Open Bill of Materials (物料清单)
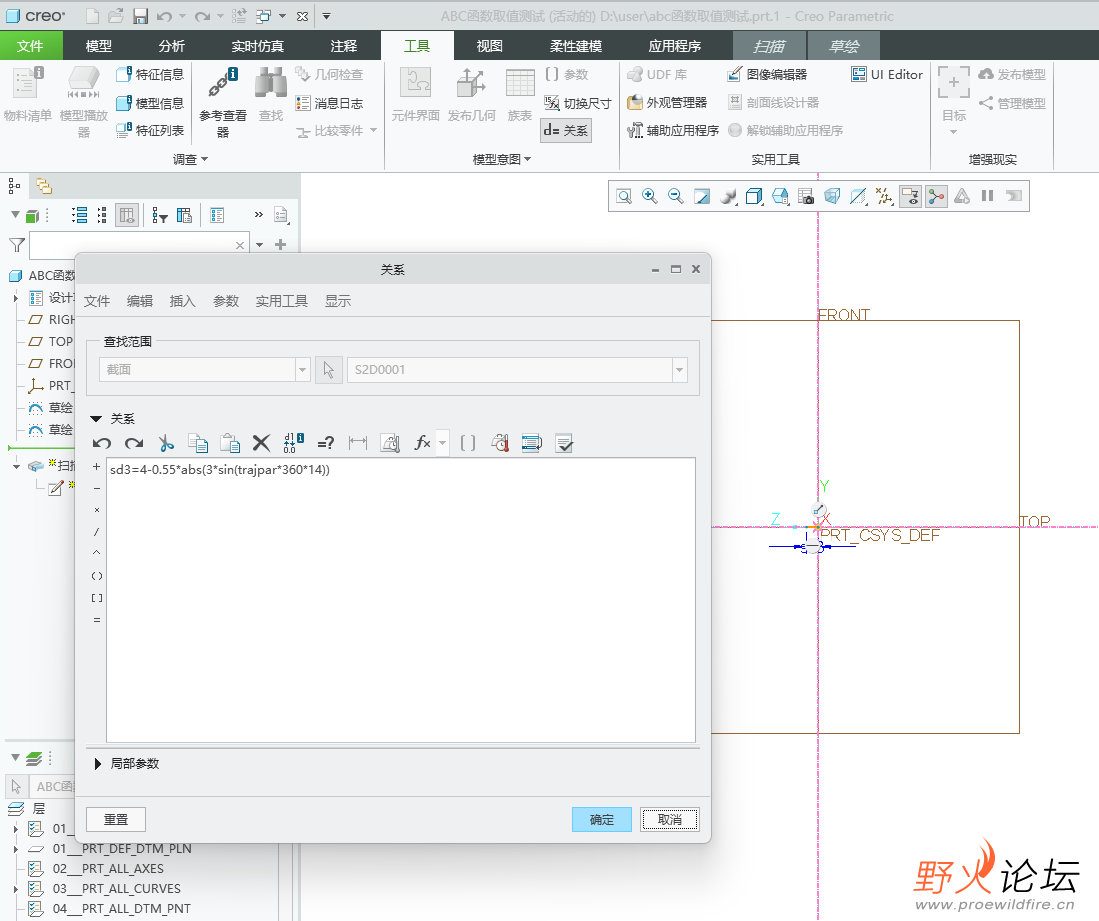The width and height of the screenshot is (1099, 921). (x=27, y=95)
